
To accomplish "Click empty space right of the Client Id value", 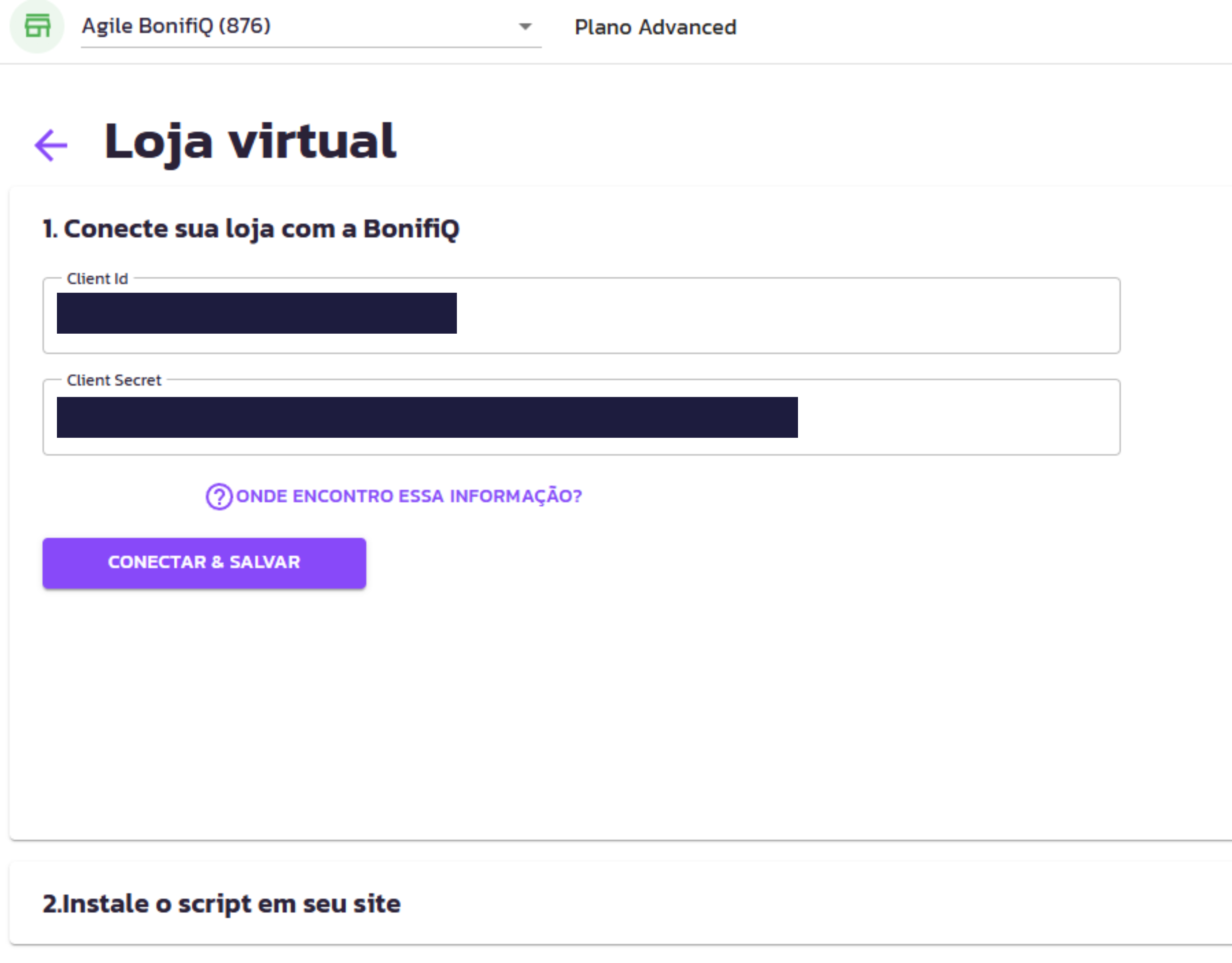I will click(x=790, y=314).
